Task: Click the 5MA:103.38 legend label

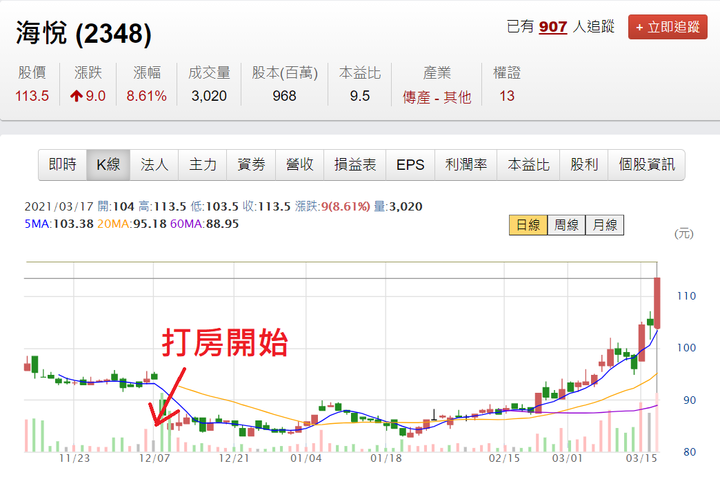Action: [59, 224]
